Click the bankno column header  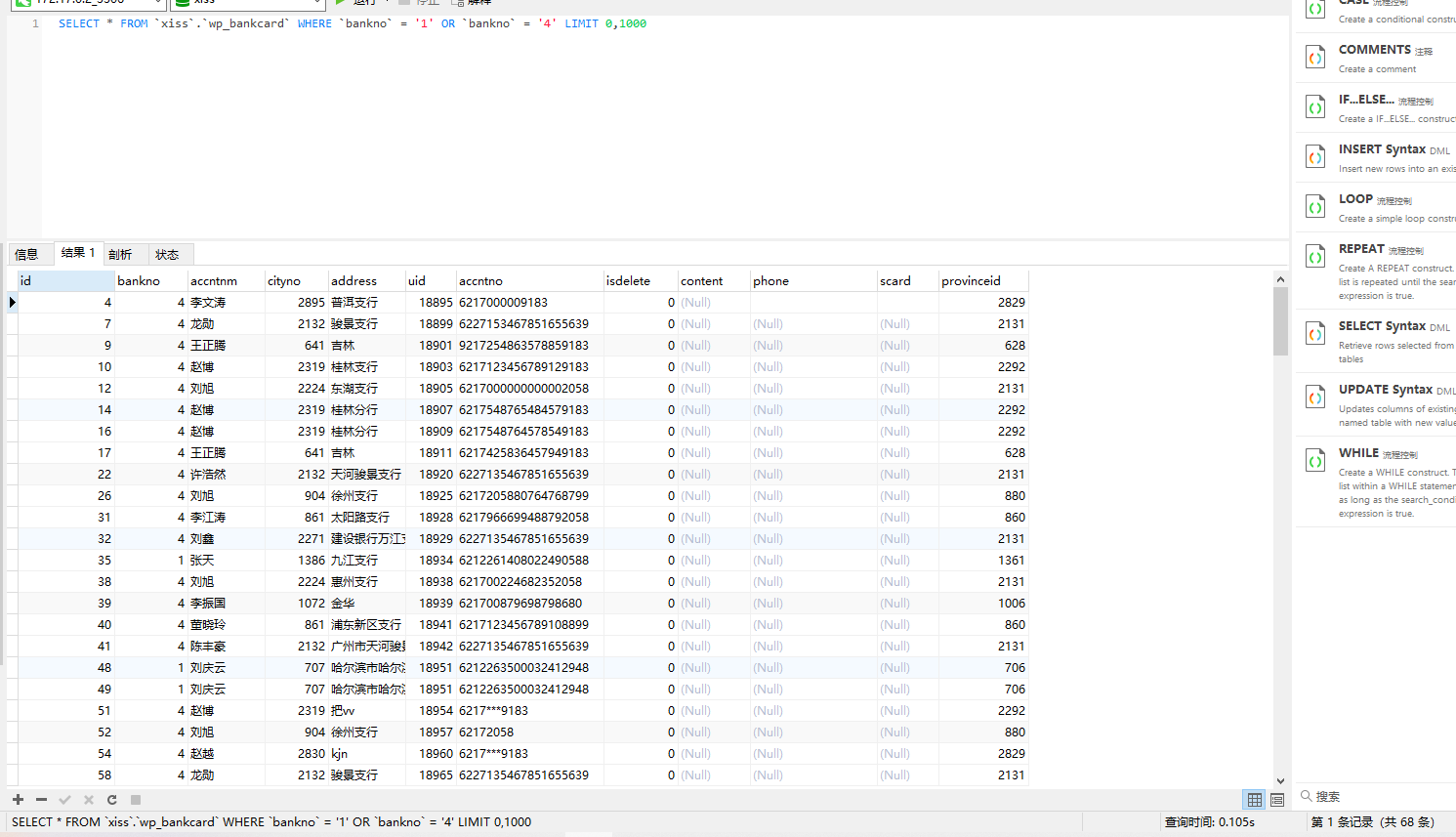click(150, 281)
